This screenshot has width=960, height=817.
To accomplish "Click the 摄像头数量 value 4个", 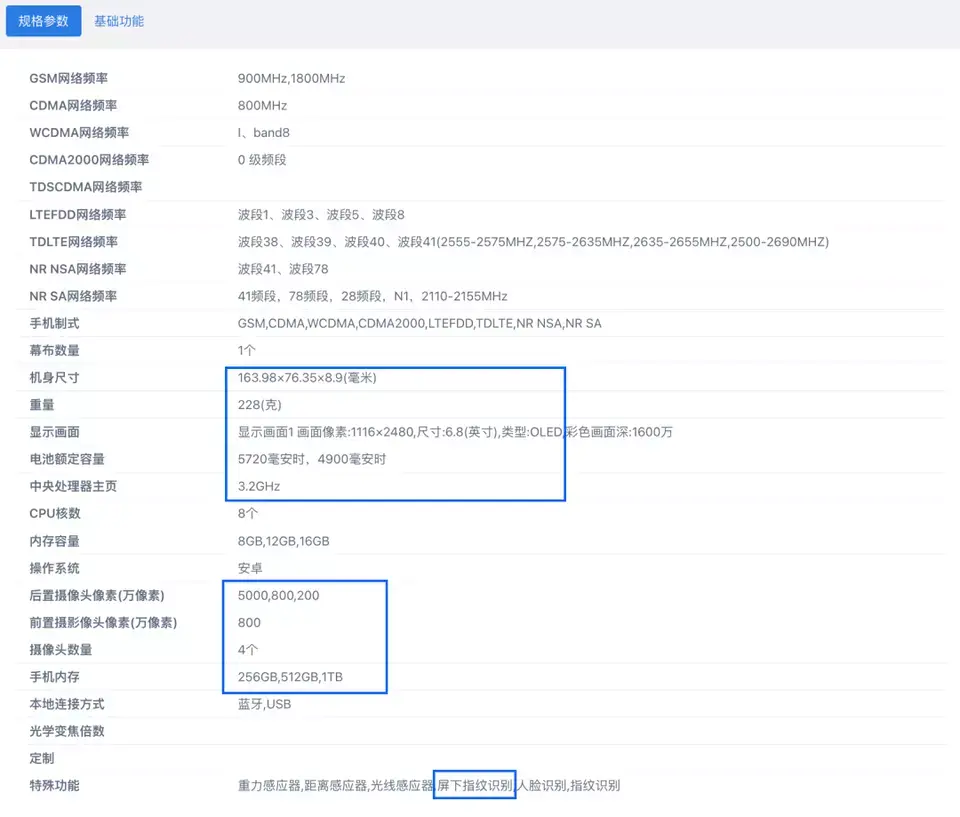I will point(248,649).
